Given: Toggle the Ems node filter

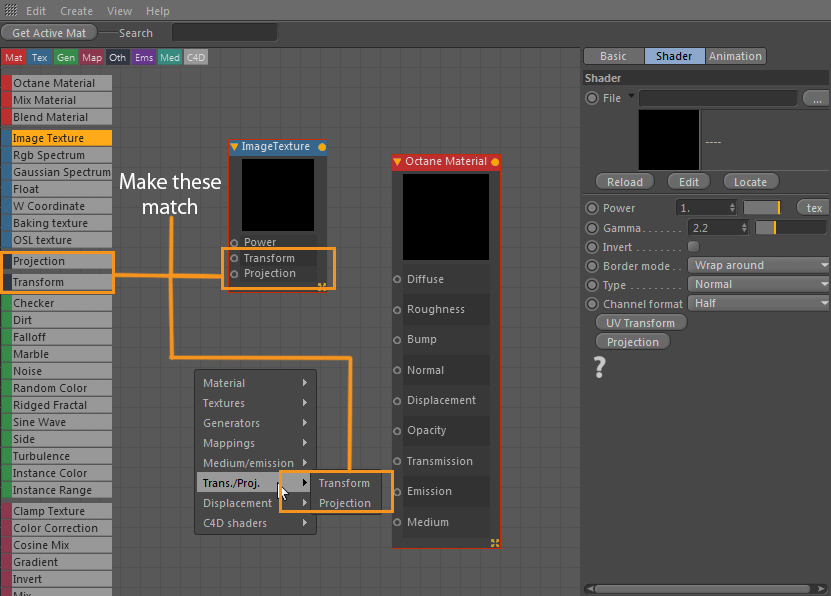Looking at the screenshot, I should click(144, 57).
